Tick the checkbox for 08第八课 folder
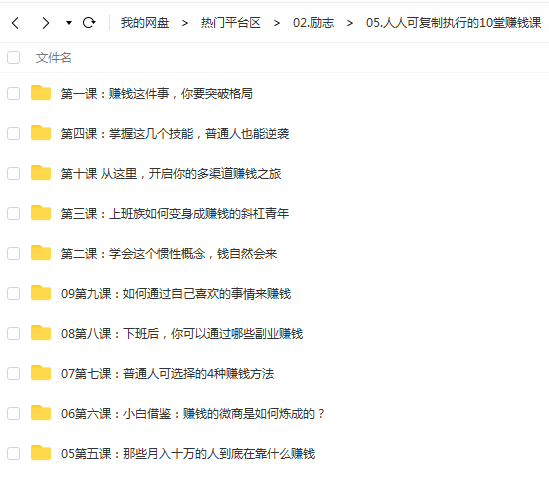This screenshot has width=549, height=478. pyautogui.click(x=14, y=333)
